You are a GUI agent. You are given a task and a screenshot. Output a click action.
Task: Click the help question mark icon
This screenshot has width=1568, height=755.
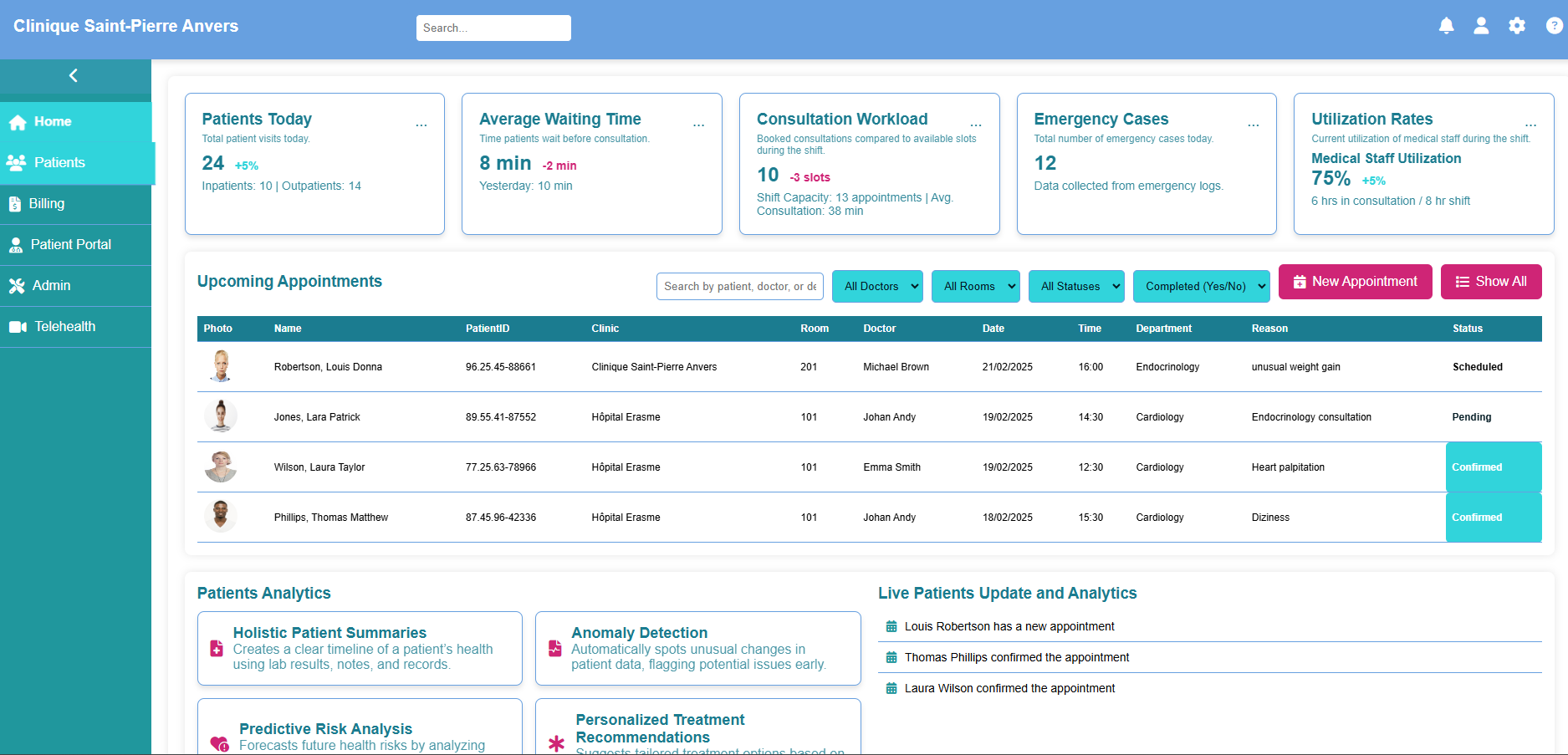(1554, 26)
